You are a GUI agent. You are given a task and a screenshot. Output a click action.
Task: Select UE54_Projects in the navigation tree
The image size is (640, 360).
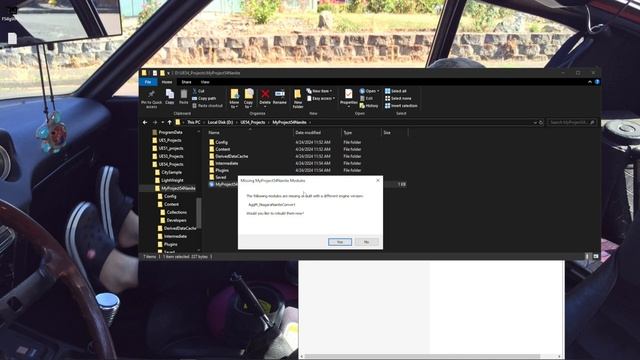pos(171,164)
